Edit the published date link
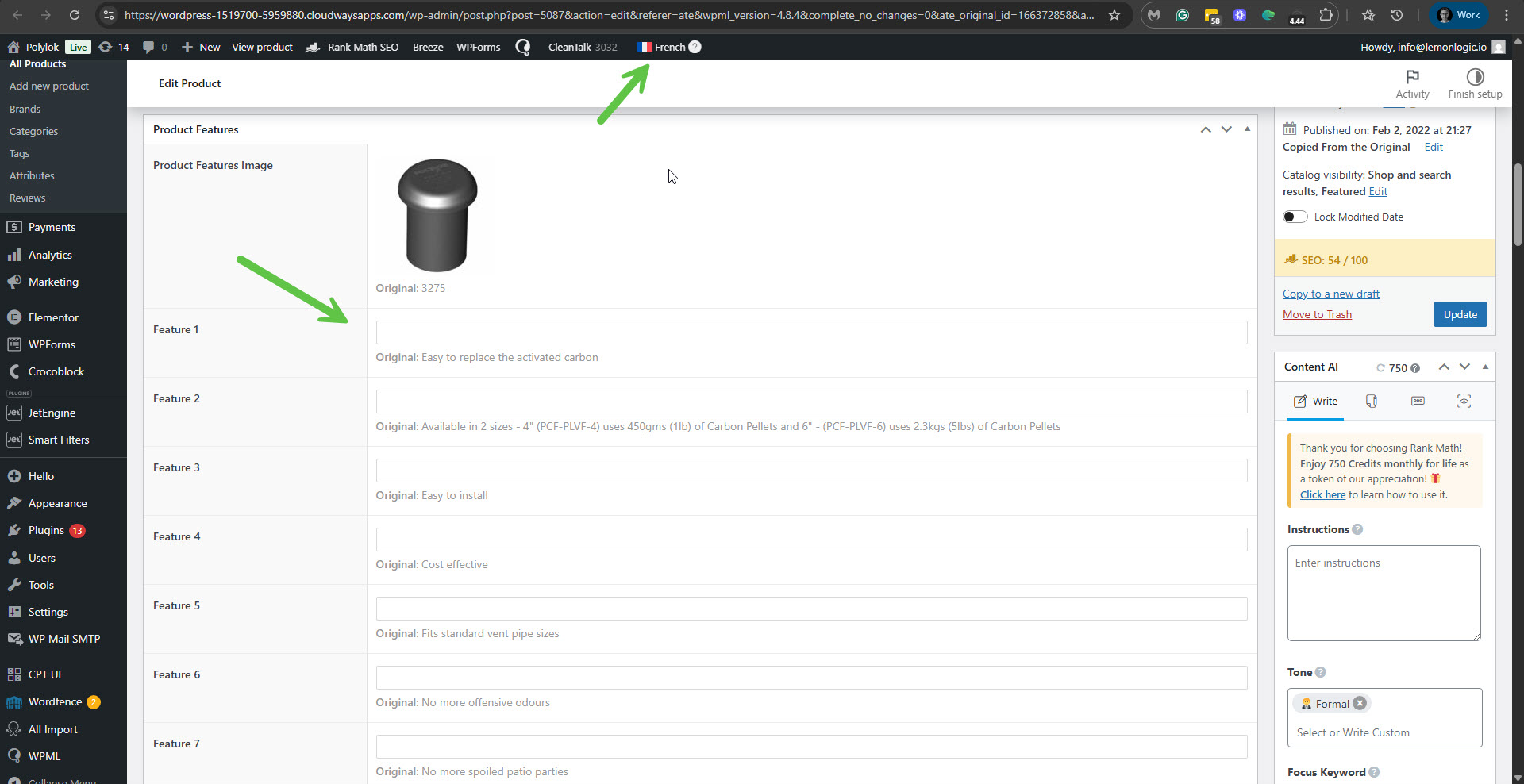Image resolution: width=1524 pixels, height=784 pixels. 1434,147
